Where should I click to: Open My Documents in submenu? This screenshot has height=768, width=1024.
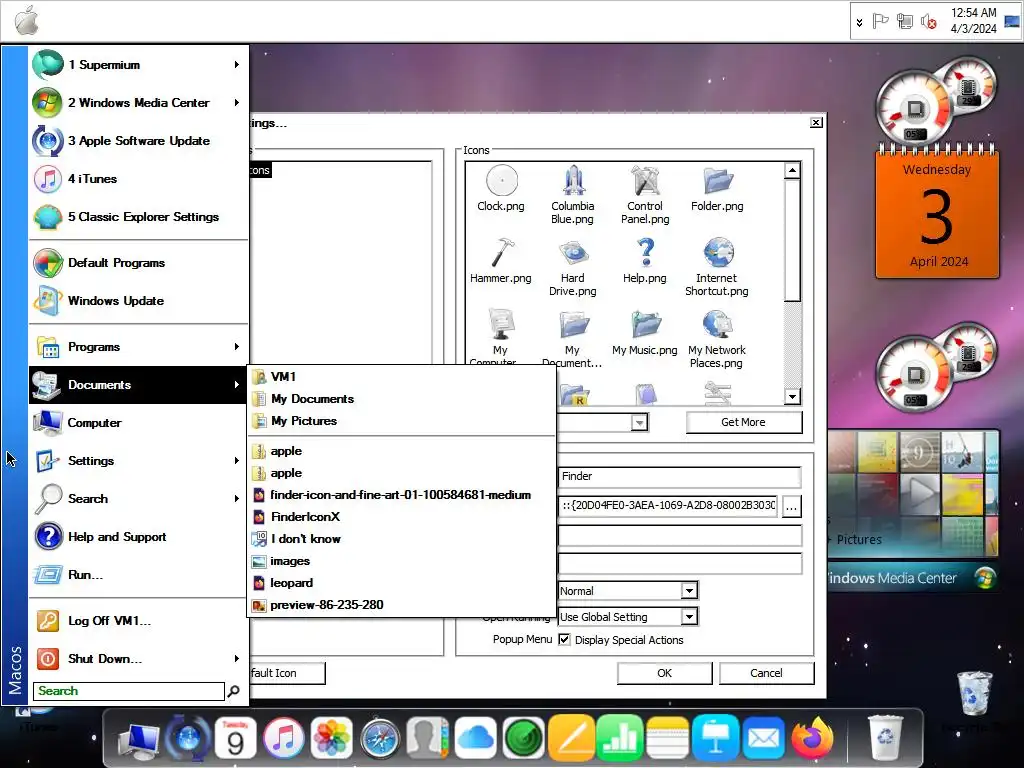click(402, 399)
